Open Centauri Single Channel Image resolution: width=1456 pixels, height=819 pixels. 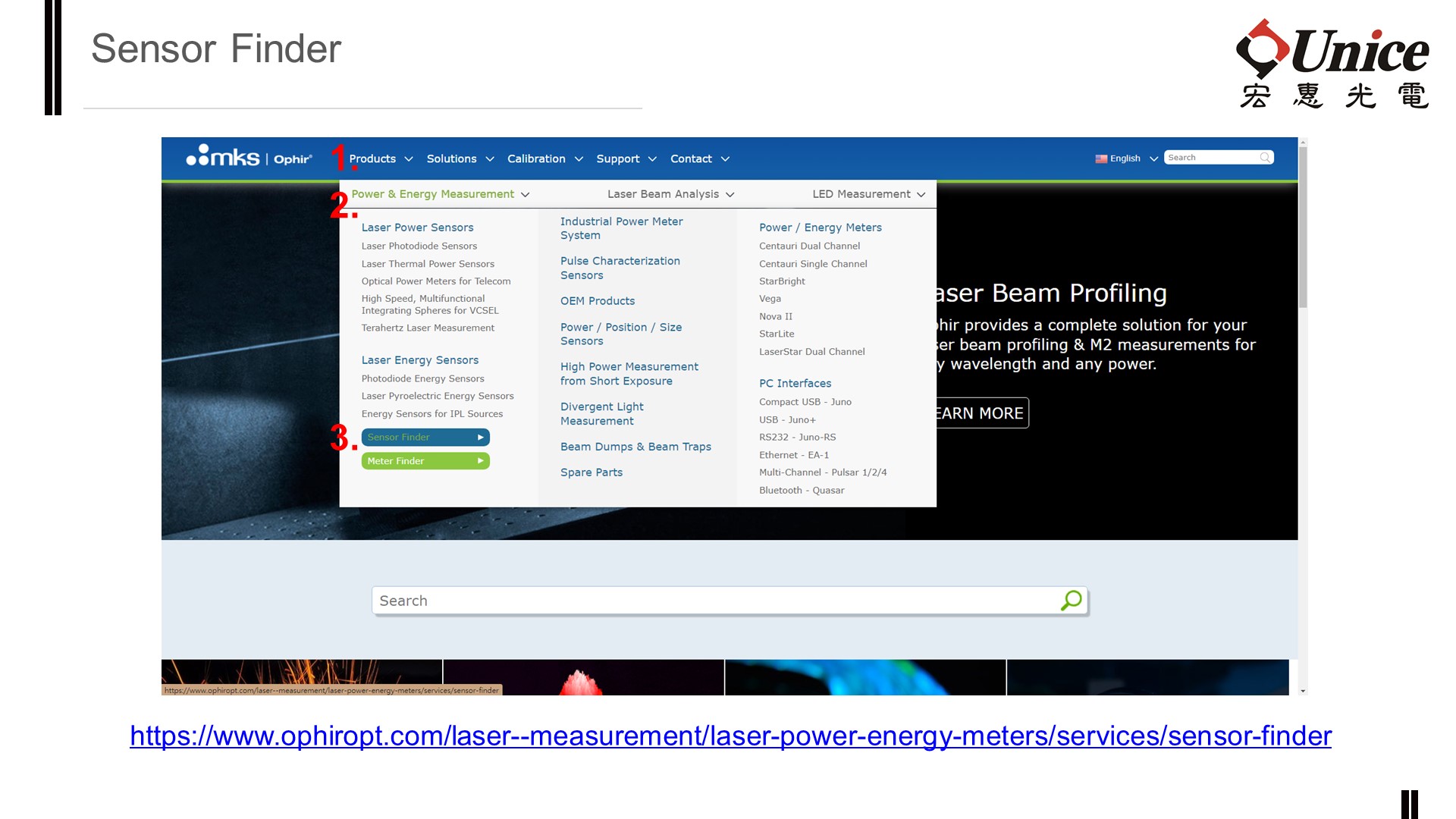[813, 264]
